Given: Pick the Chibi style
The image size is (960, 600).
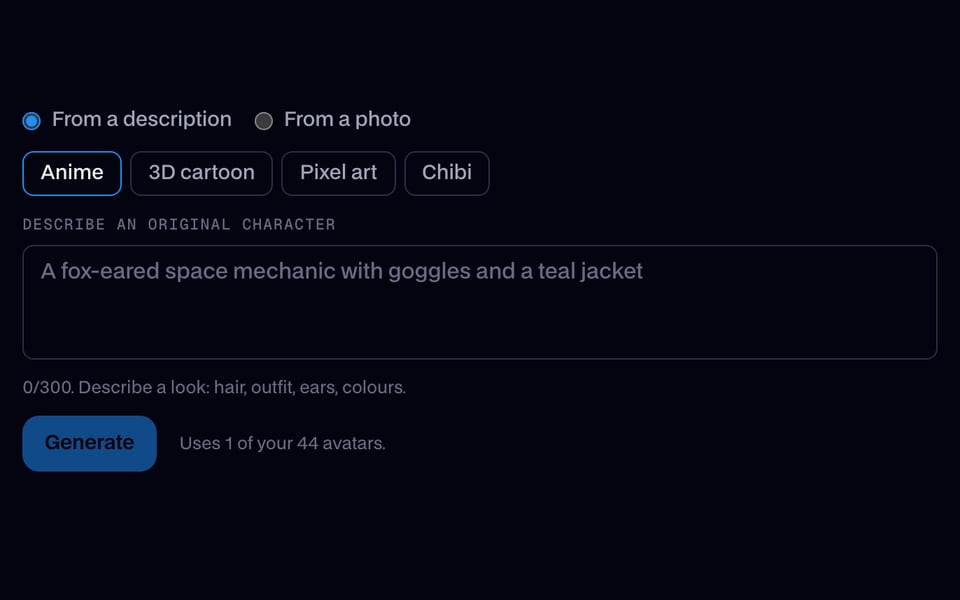Looking at the screenshot, I should pos(447,173).
